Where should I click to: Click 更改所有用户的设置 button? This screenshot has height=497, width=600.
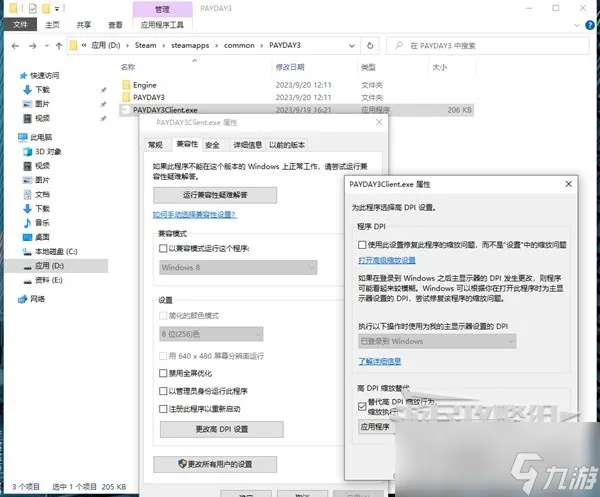[215, 464]
